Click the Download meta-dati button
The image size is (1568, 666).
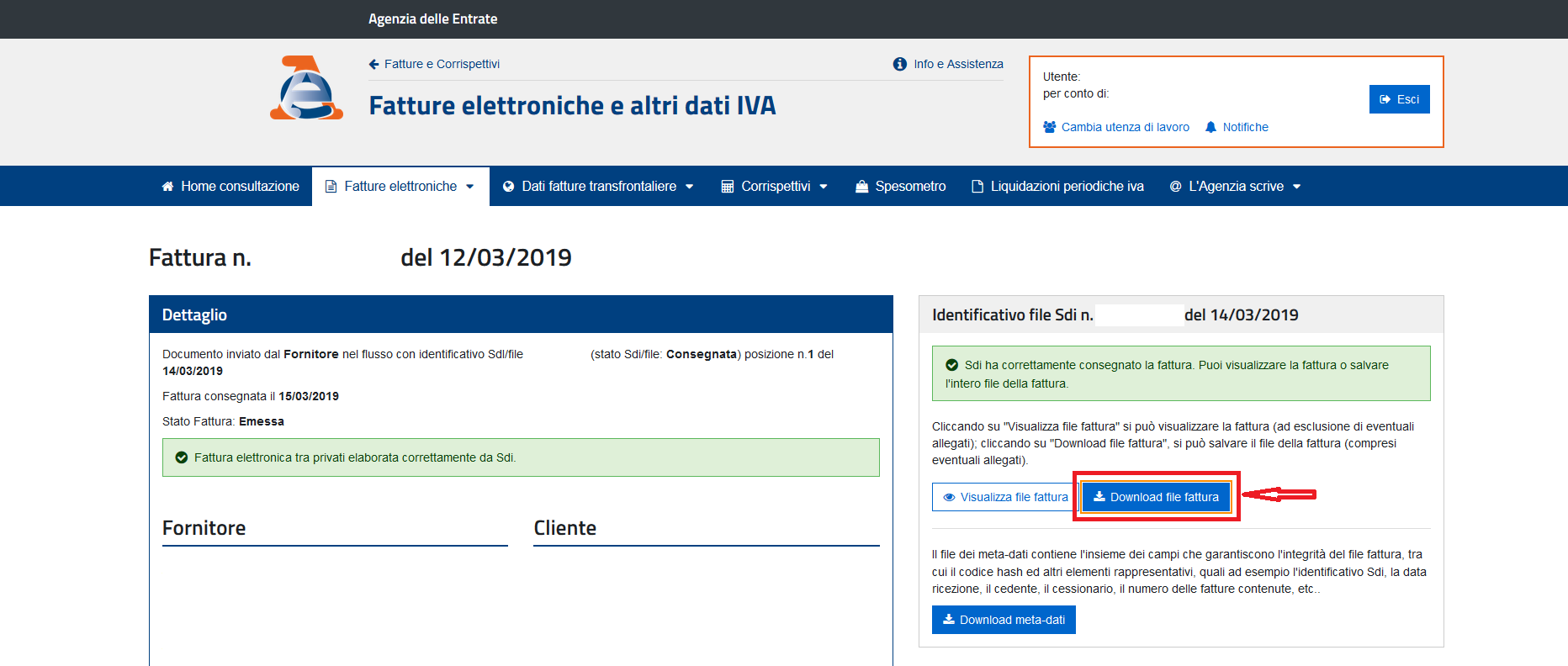tap(1004, 620)
